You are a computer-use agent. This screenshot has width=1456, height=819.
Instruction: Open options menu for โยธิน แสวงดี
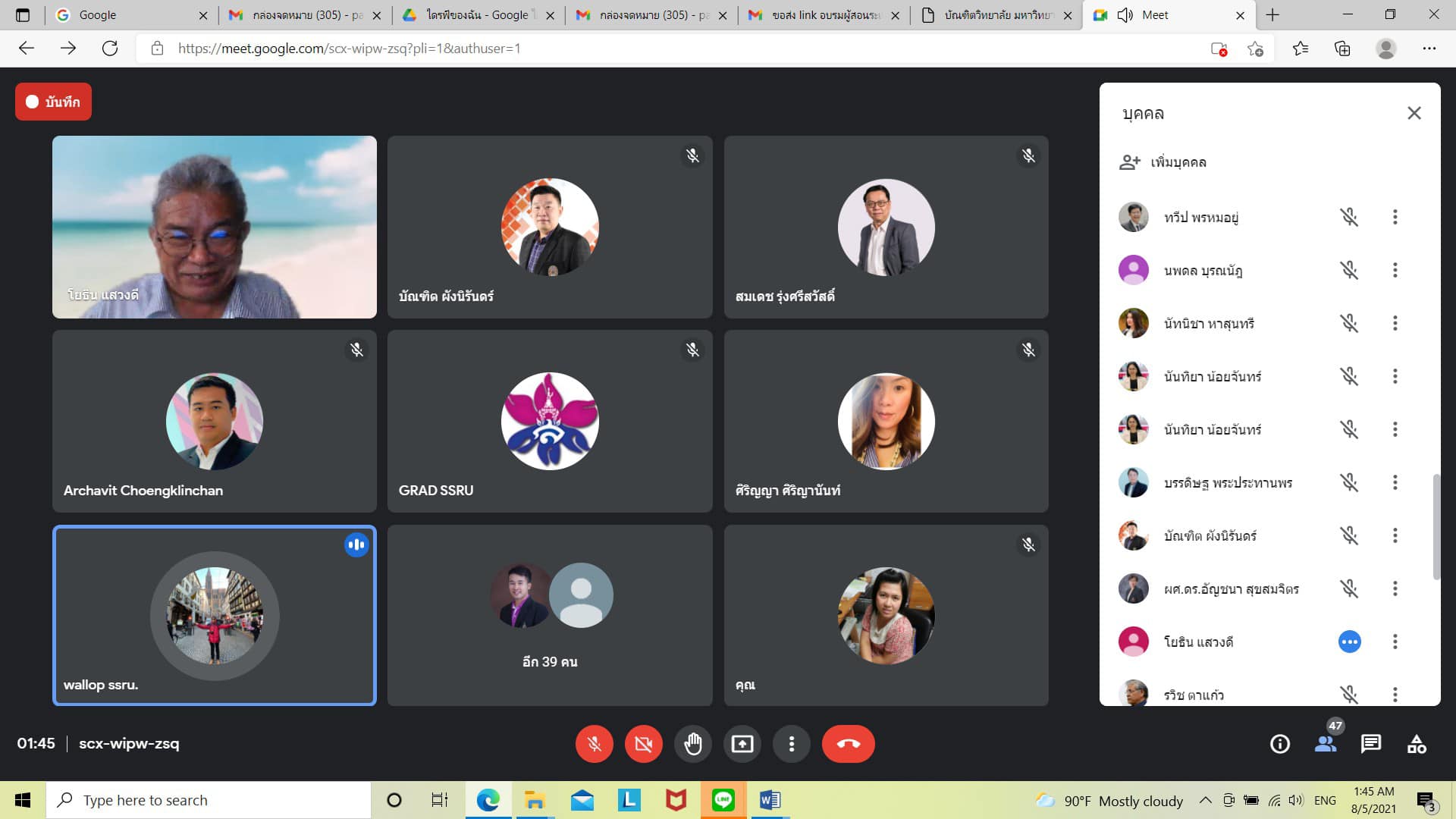pos(1395,642)
